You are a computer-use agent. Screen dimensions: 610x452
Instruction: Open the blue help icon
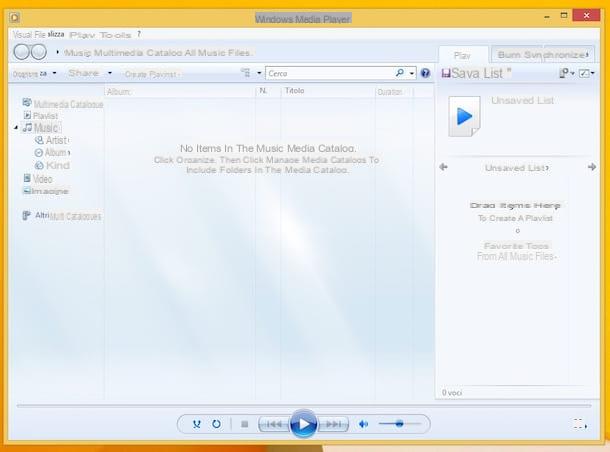425,73
